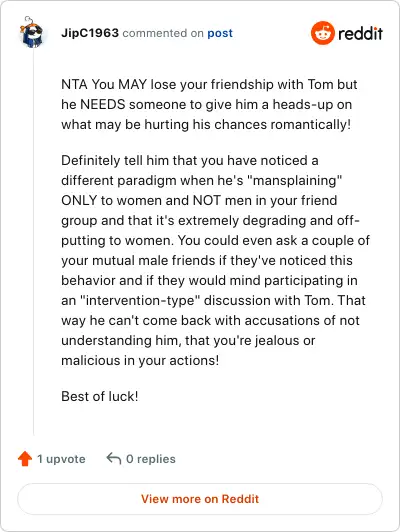Open the JipC1963 username profile link
Viewport: 400px width, 532px height.
(x=90, y=33)
